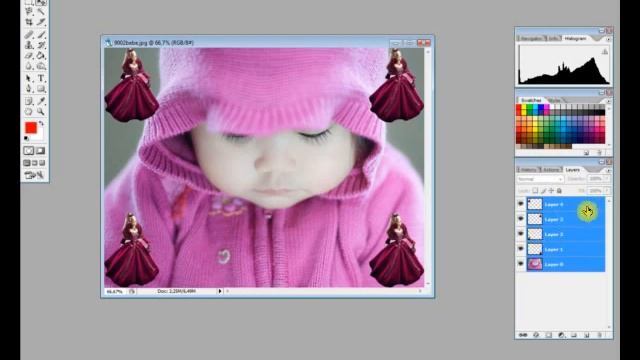
Task: Select the Path Selection tool
Action: (x=29, y=78)
